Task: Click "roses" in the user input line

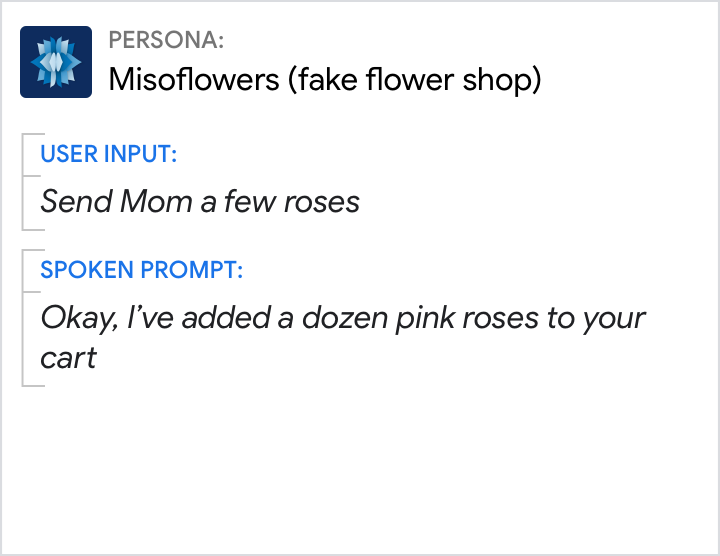Action: click(321, 202)
